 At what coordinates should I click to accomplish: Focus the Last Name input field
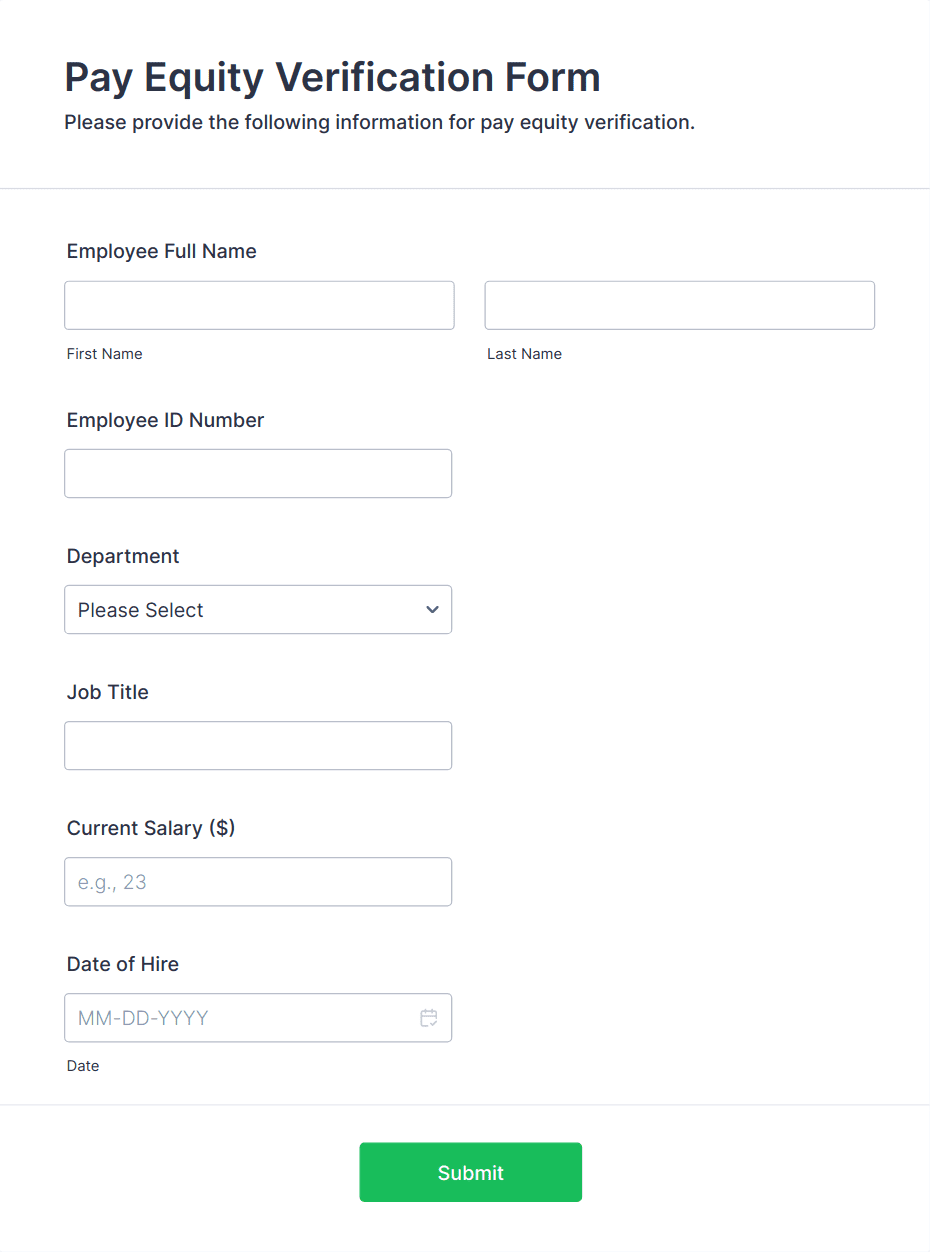[x=679, y=305]
